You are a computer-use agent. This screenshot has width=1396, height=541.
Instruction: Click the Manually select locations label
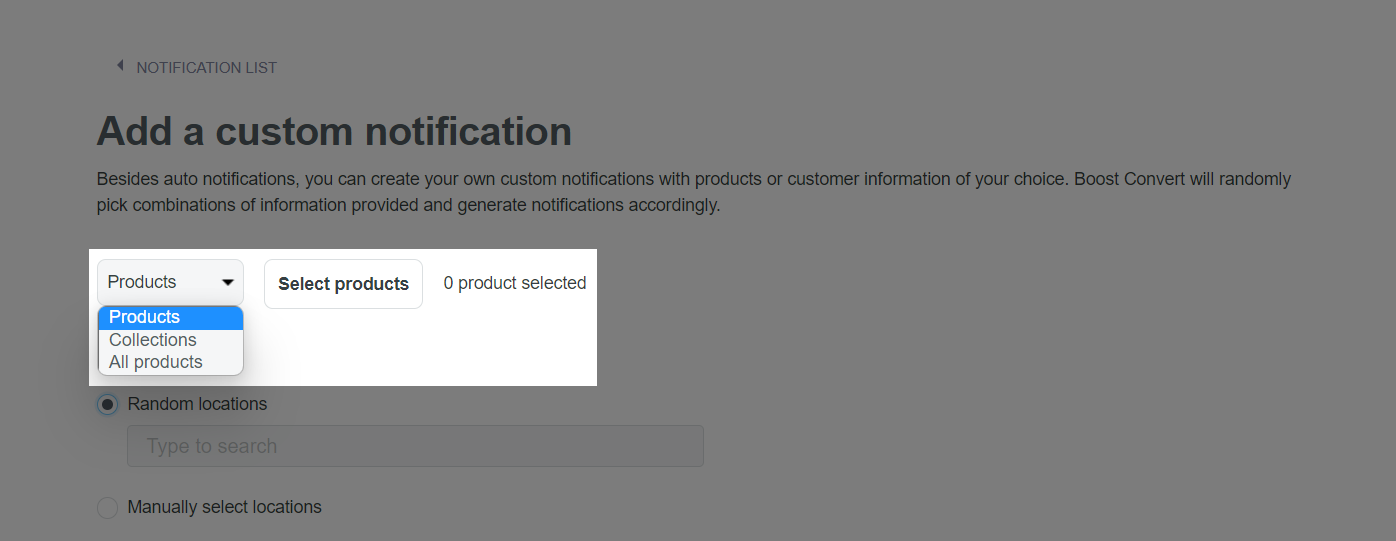[225, 507]
